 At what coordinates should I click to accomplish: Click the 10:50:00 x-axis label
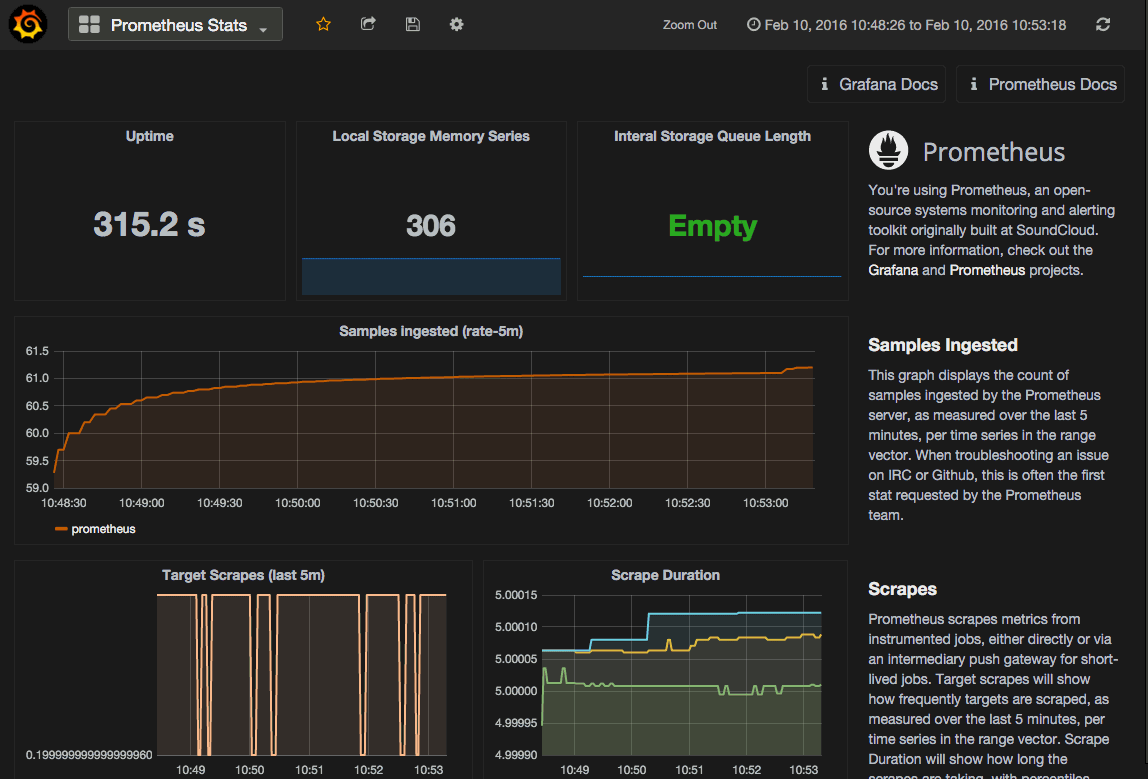coord(297,503)
